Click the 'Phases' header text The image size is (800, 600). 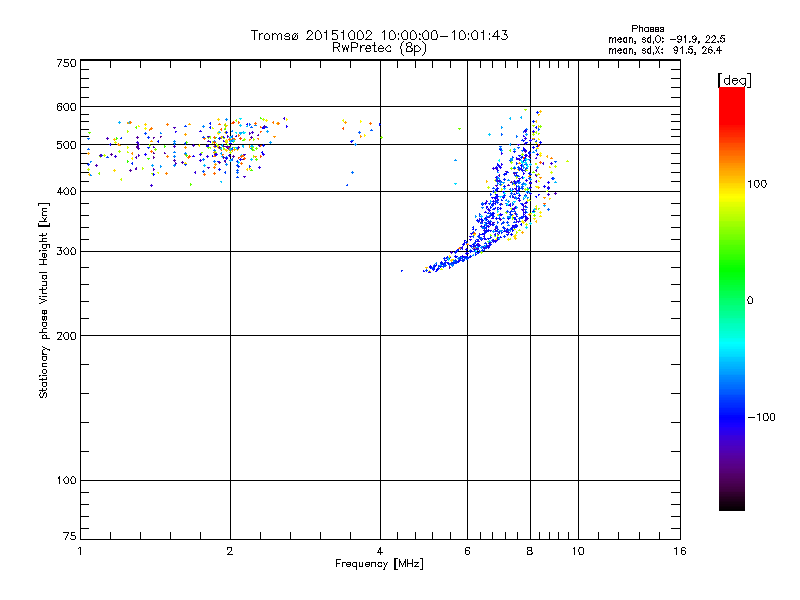coord(647,29)
